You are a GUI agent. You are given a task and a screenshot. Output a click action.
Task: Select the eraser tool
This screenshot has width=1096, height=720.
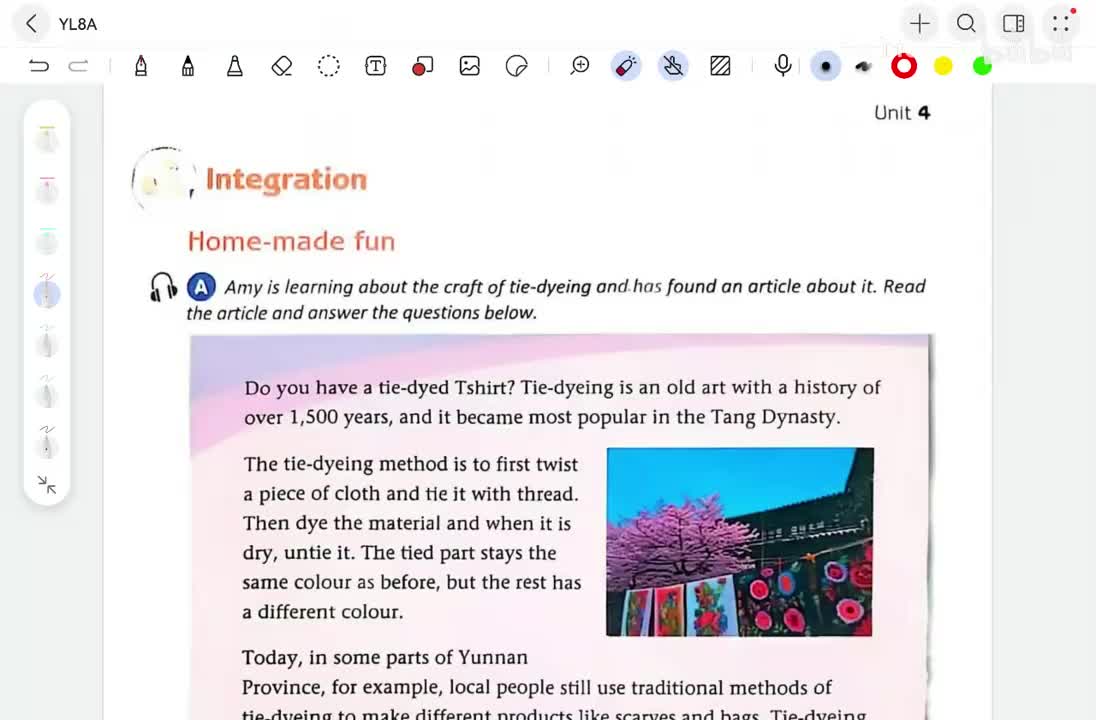[x=282, y=66]
